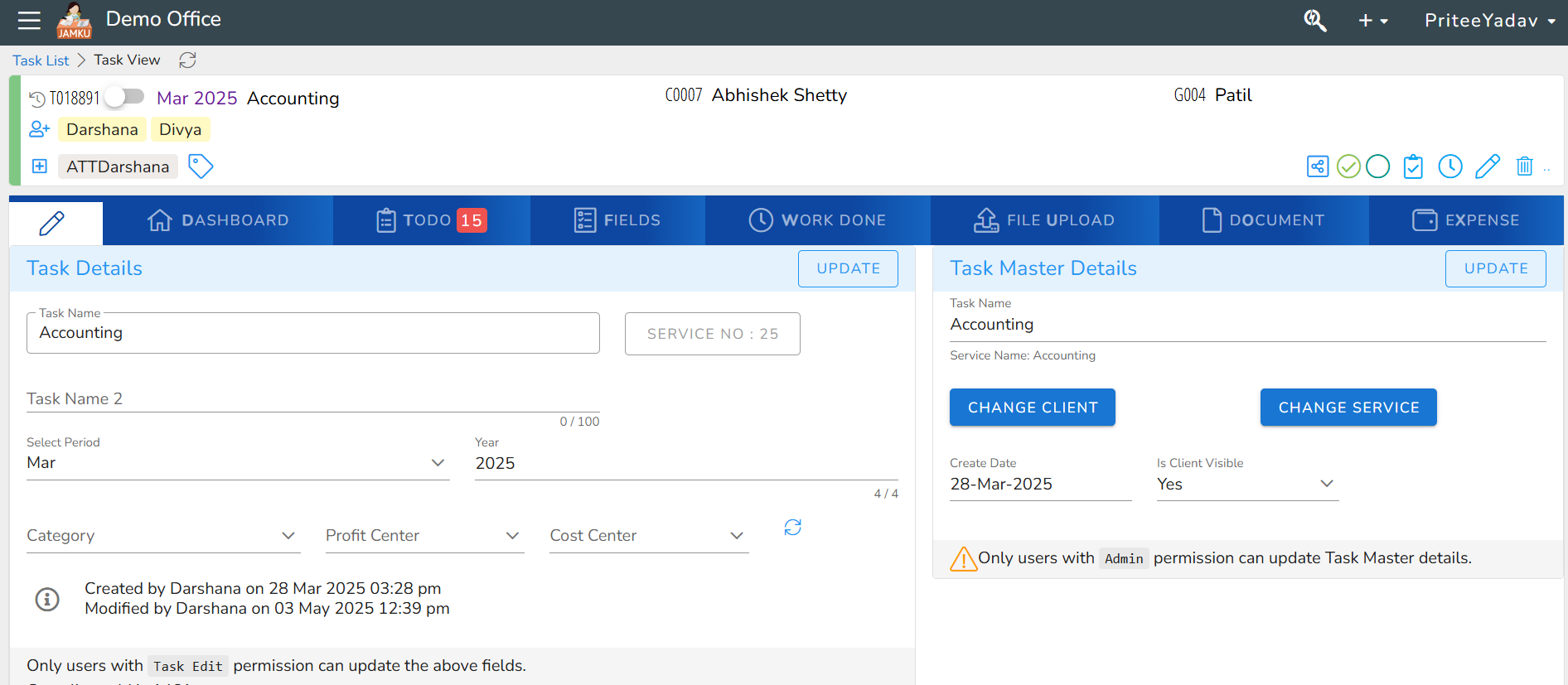This screenshot has width=1568, height=685.
Task: Open the plus quick-add menu
Action: click(1373, 21)
